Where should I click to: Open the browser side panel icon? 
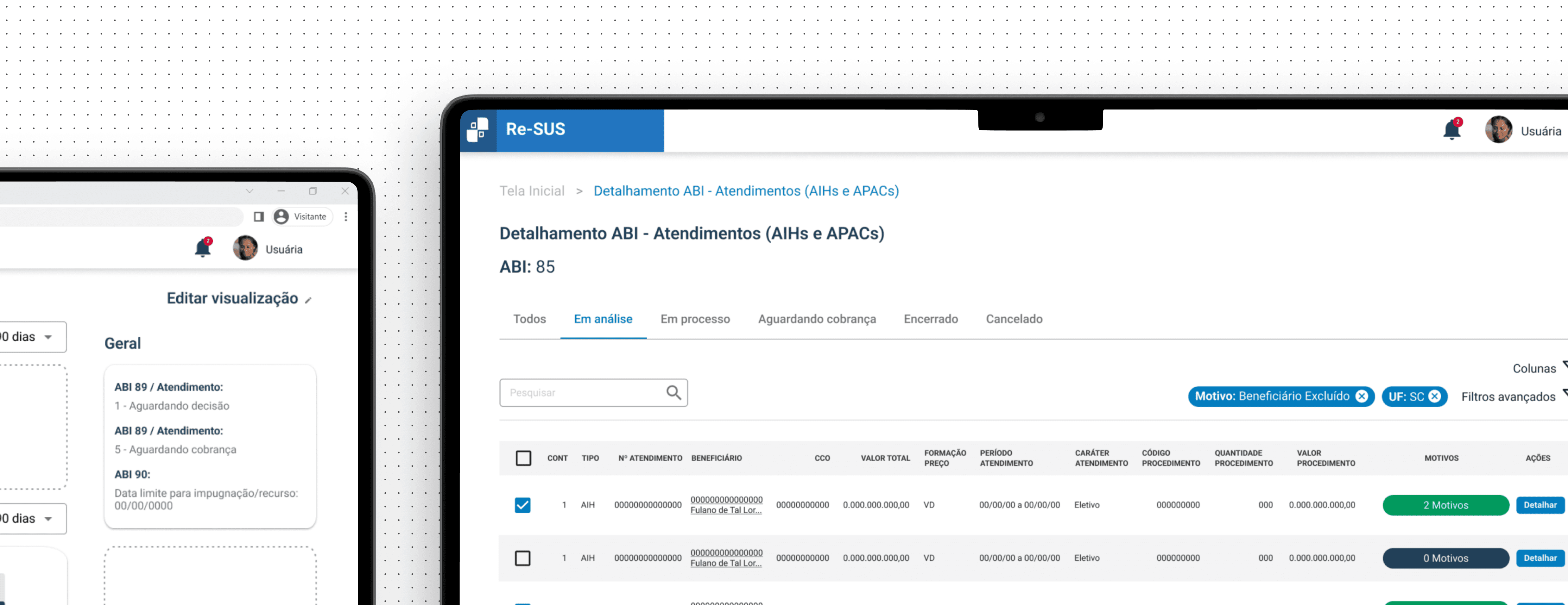259,216
